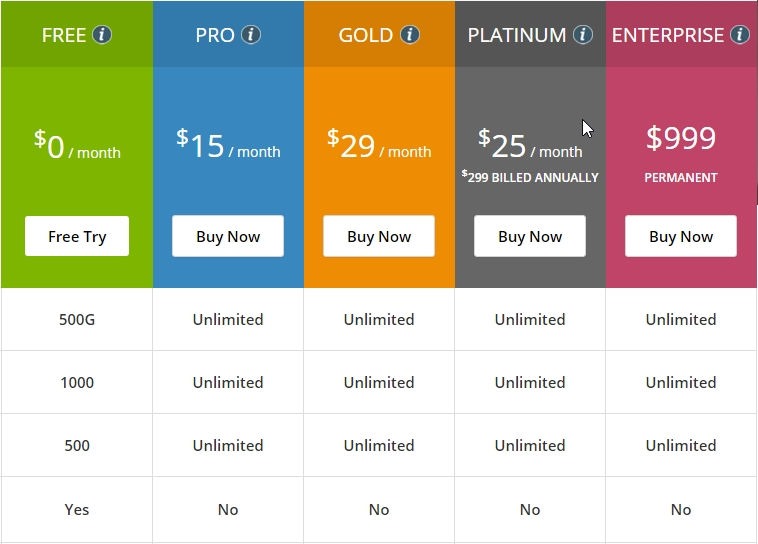This screenshot has height=544, width=758.
Task: Click the info icon next to FREE
Action: (x=102, y=35)
